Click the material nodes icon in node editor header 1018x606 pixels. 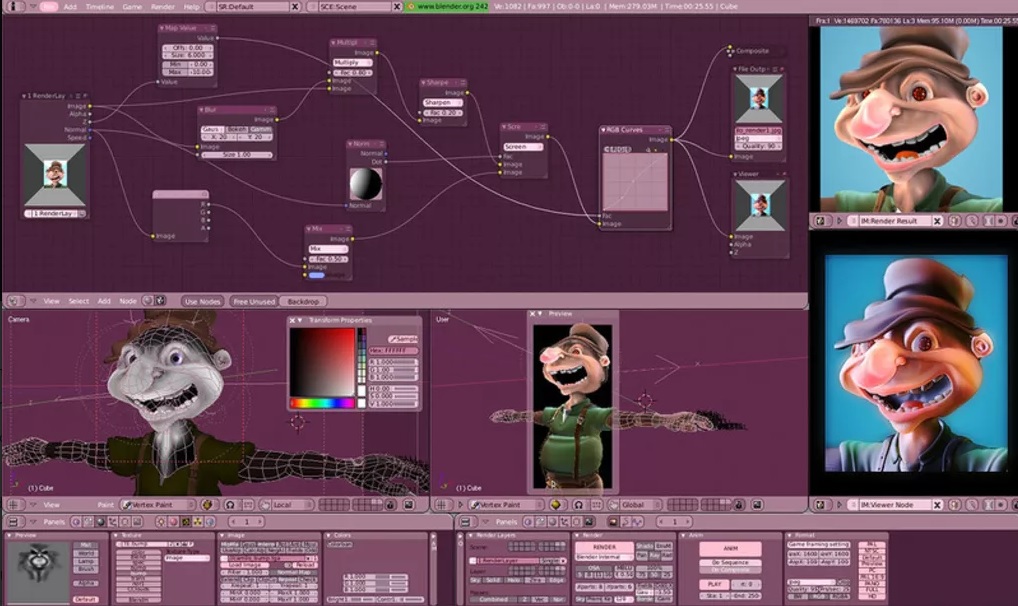(x=147, y=300)
